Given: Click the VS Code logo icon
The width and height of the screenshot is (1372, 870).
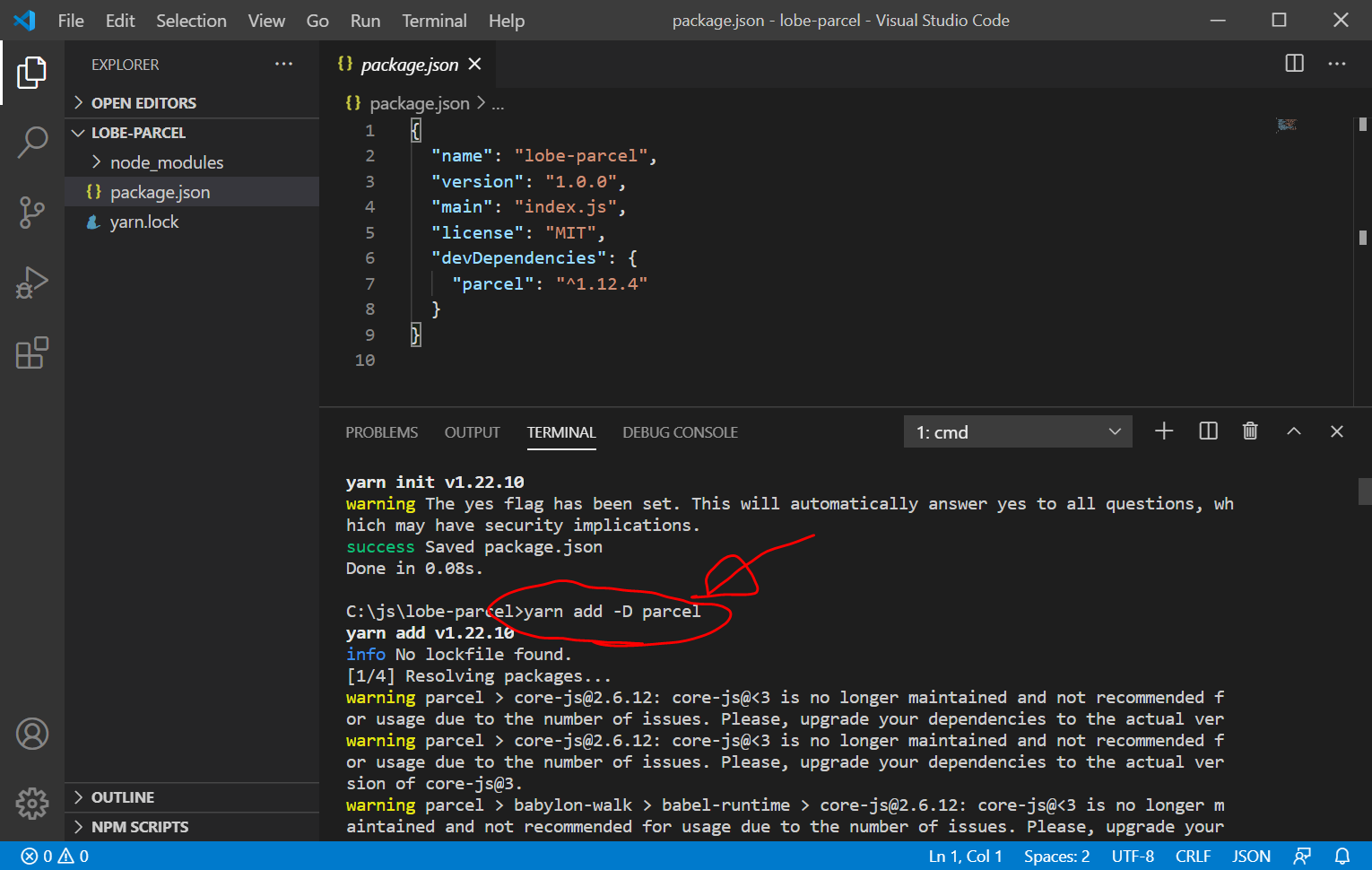Looking at the screenshot, I should coord(25,20).
